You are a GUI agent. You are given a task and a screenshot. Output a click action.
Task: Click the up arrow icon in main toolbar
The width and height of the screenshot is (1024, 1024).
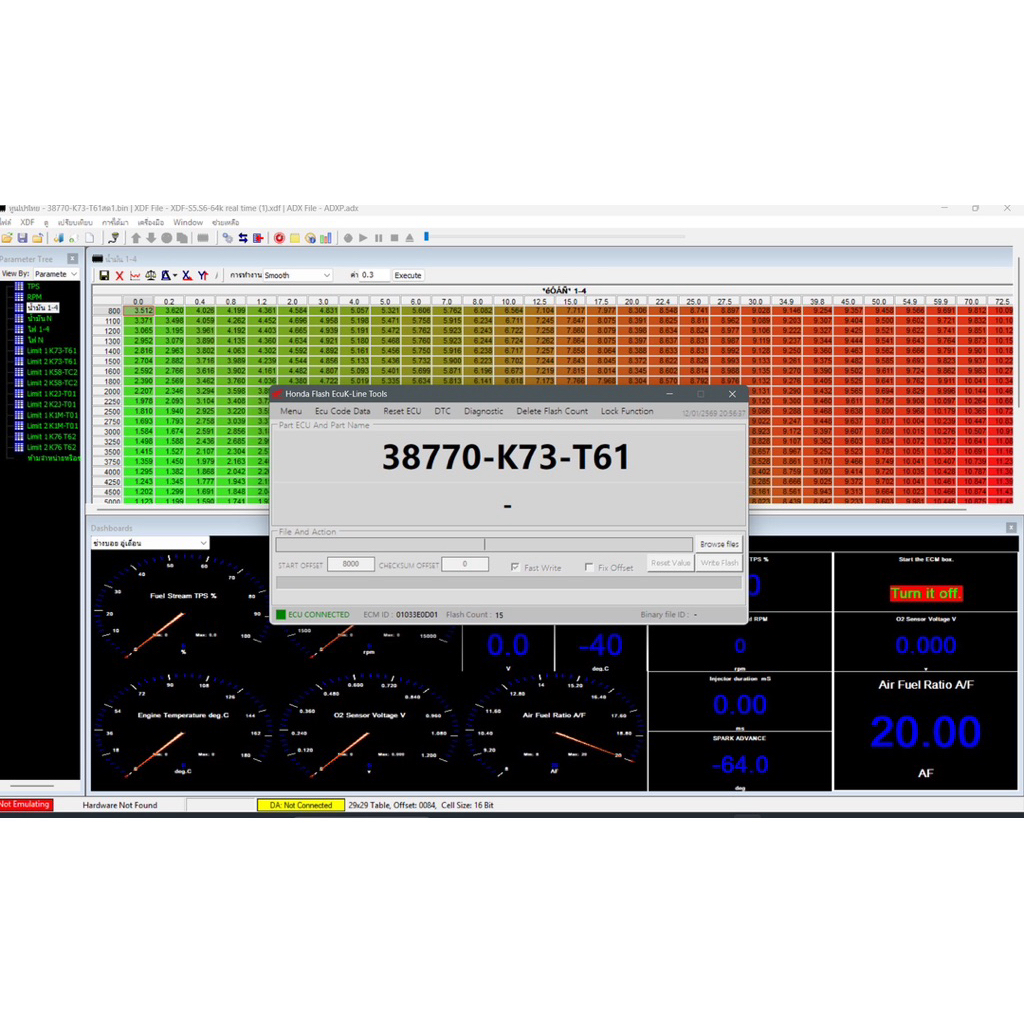[x=136, y=238]
